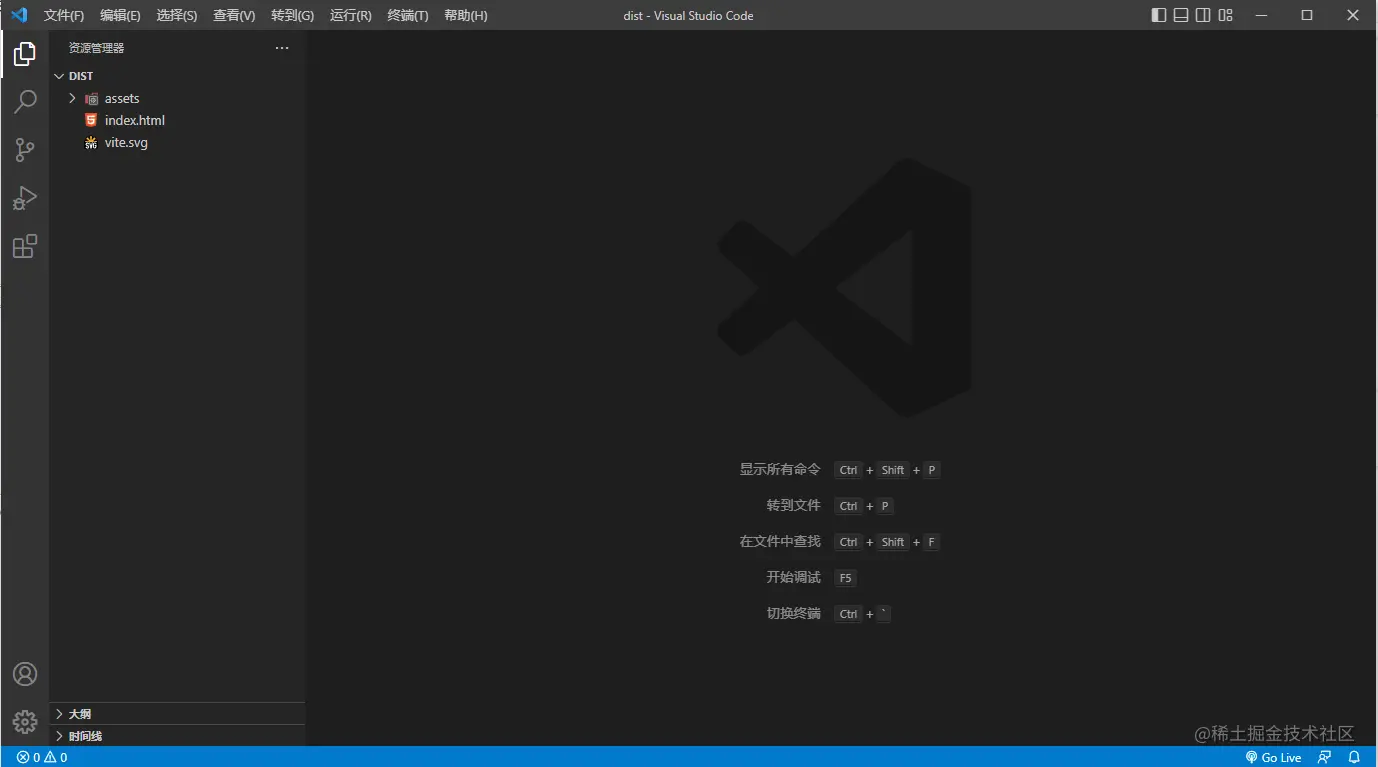Screen dimensions: 1378x767
Task: Open the Accounts menu icon
Action: coord(25,674)
